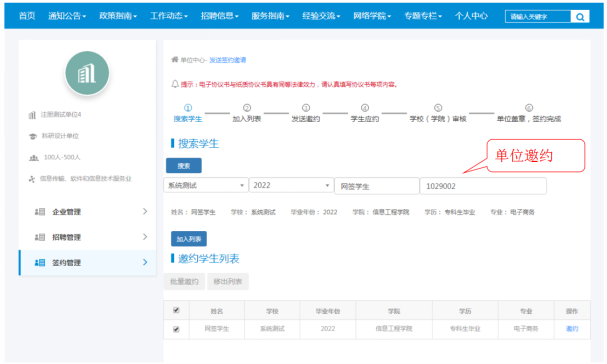Viewport: 607px width, 364px height.
Task: Open the 通知公告 dropdown menu
Action: pyautogui.click(x=67, y=16)
